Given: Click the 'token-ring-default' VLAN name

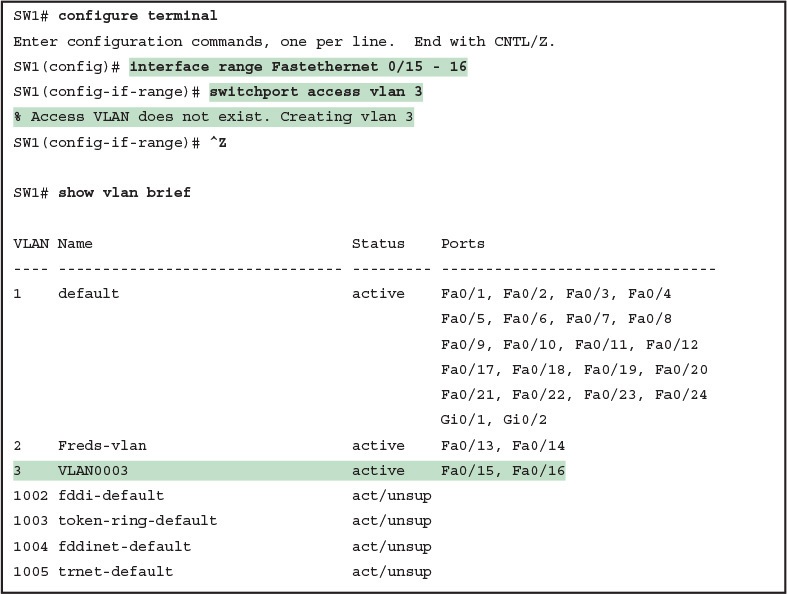Looking at the screenshot, I should (137, 521).
